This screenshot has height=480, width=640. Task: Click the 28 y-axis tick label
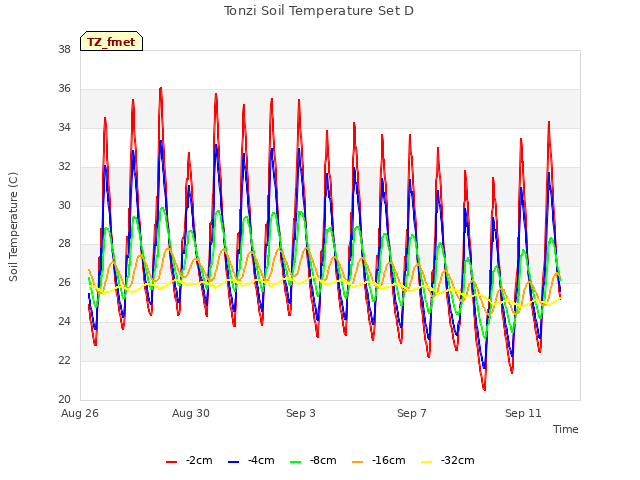(64, 244)
